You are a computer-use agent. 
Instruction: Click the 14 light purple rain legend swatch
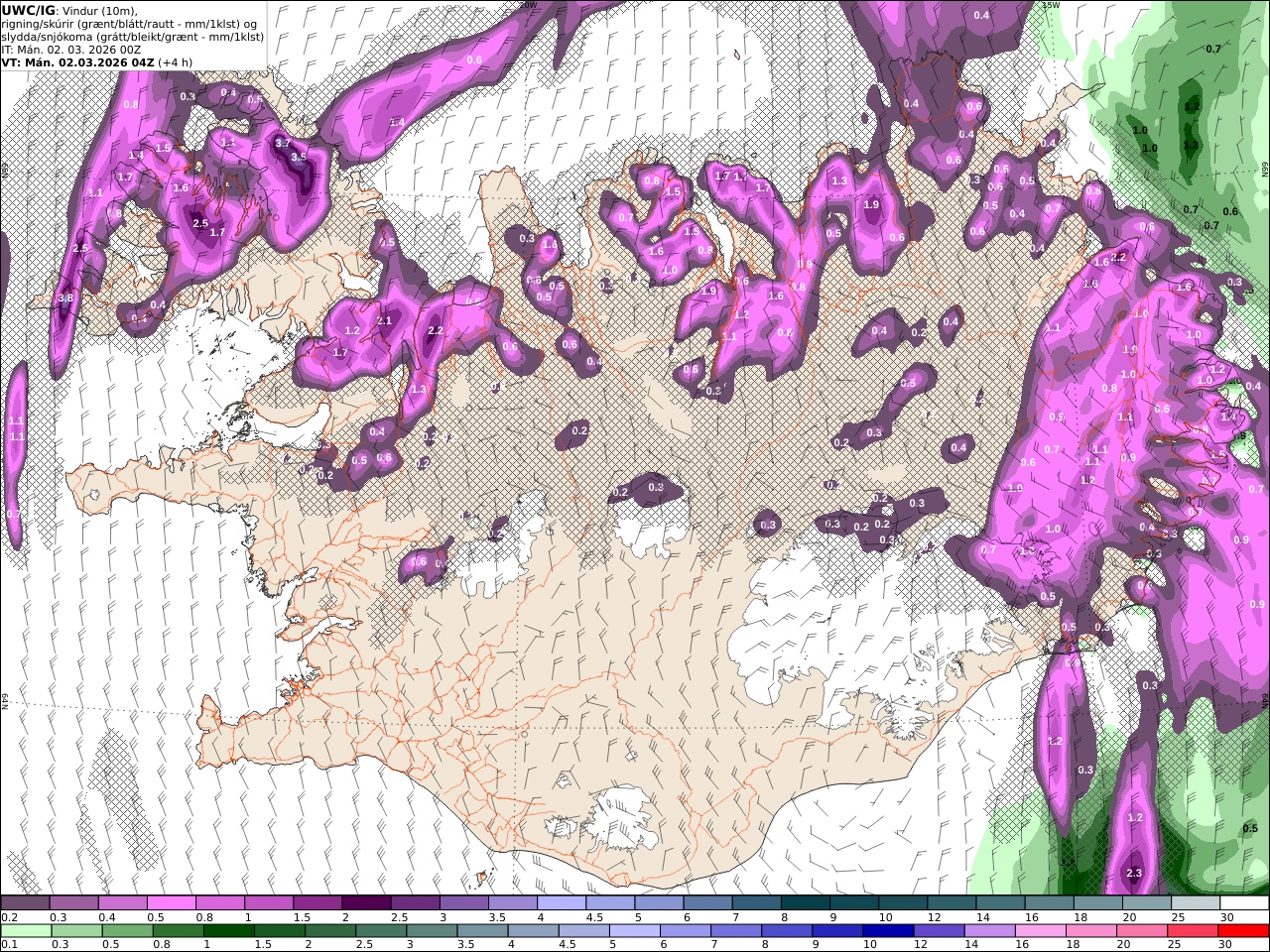click(989, 931)
